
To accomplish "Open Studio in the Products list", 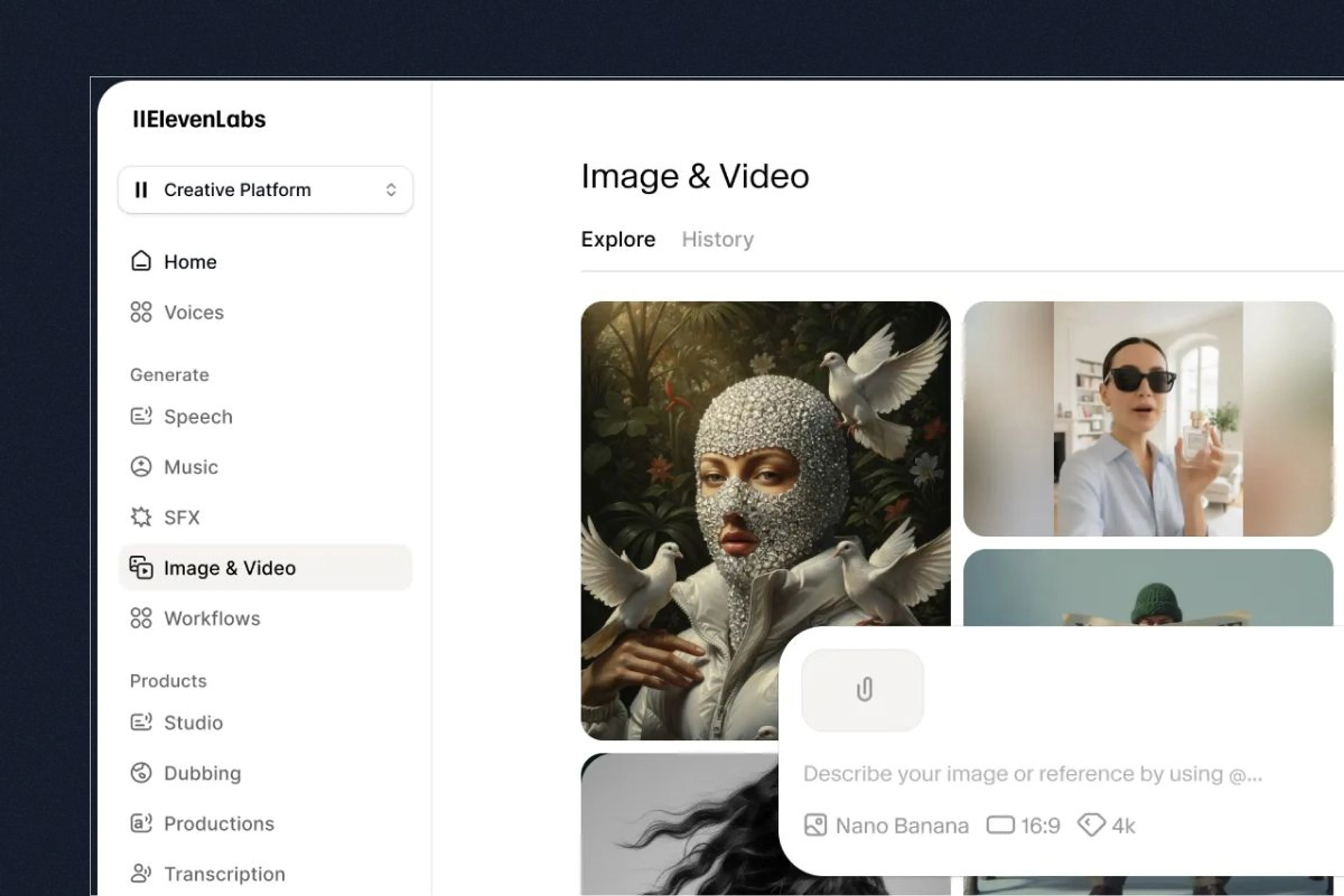I will click(x=193, y=722).
